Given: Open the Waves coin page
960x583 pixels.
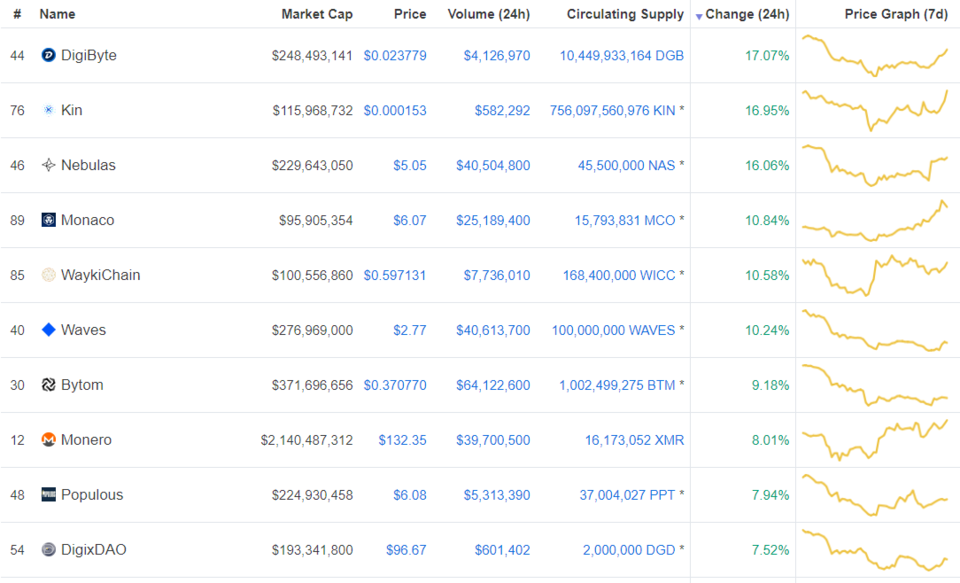Looking at the screenshot, I should (83, 329).
